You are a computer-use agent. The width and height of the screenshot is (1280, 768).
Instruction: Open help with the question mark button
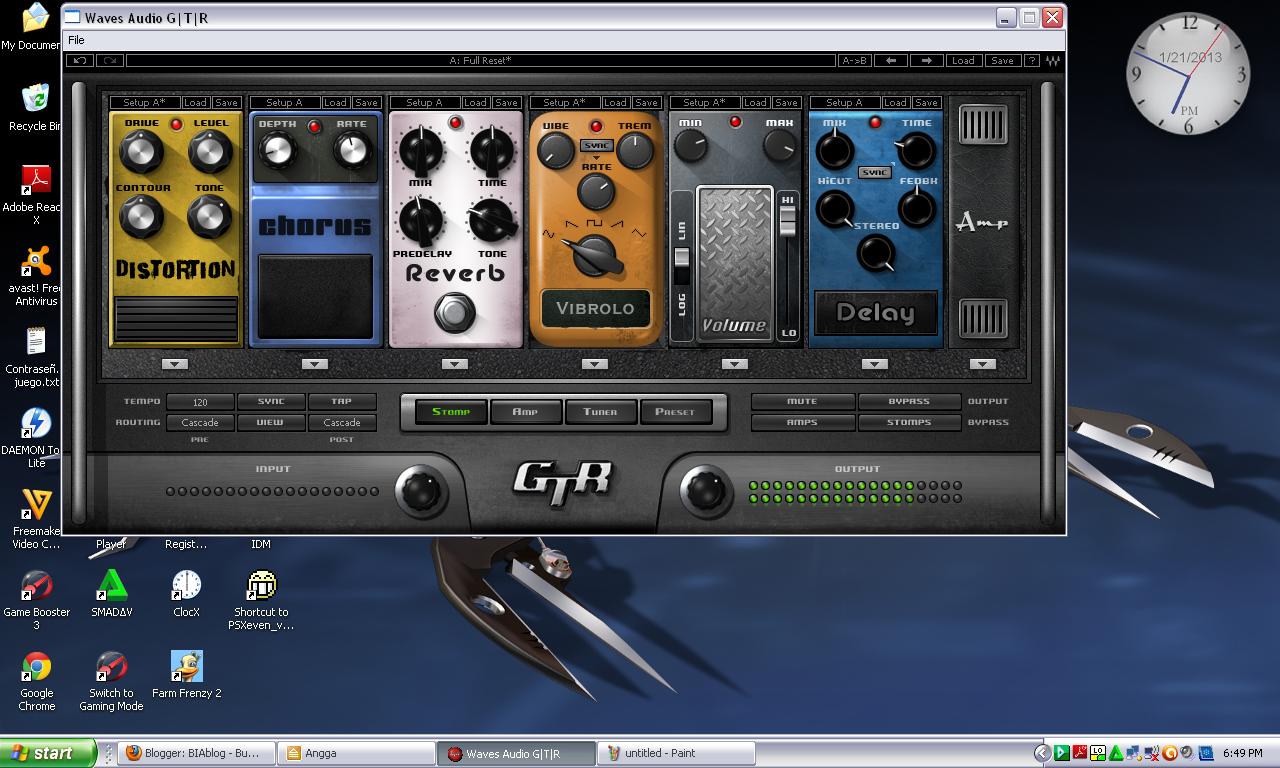point(1032,61)
